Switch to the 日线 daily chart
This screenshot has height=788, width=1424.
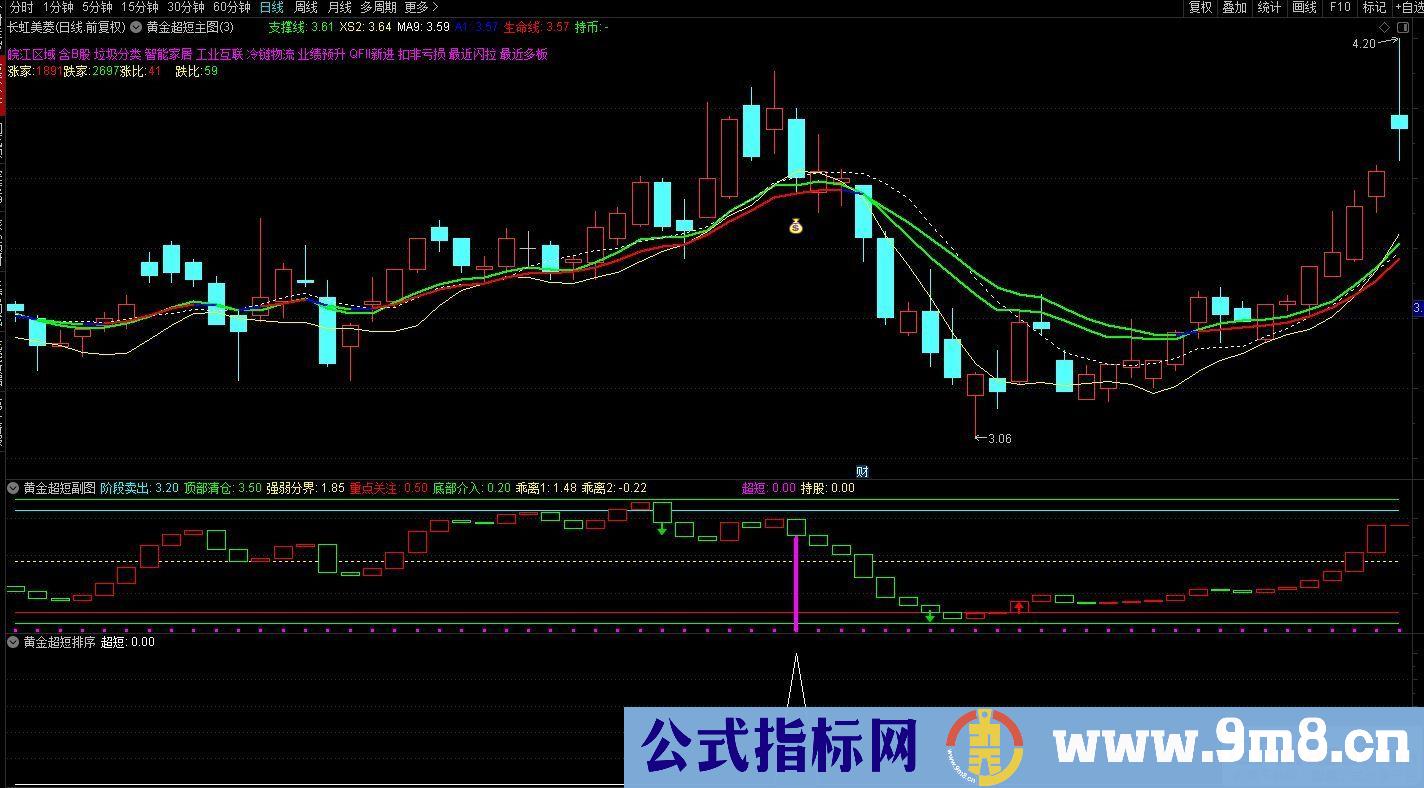271,7
